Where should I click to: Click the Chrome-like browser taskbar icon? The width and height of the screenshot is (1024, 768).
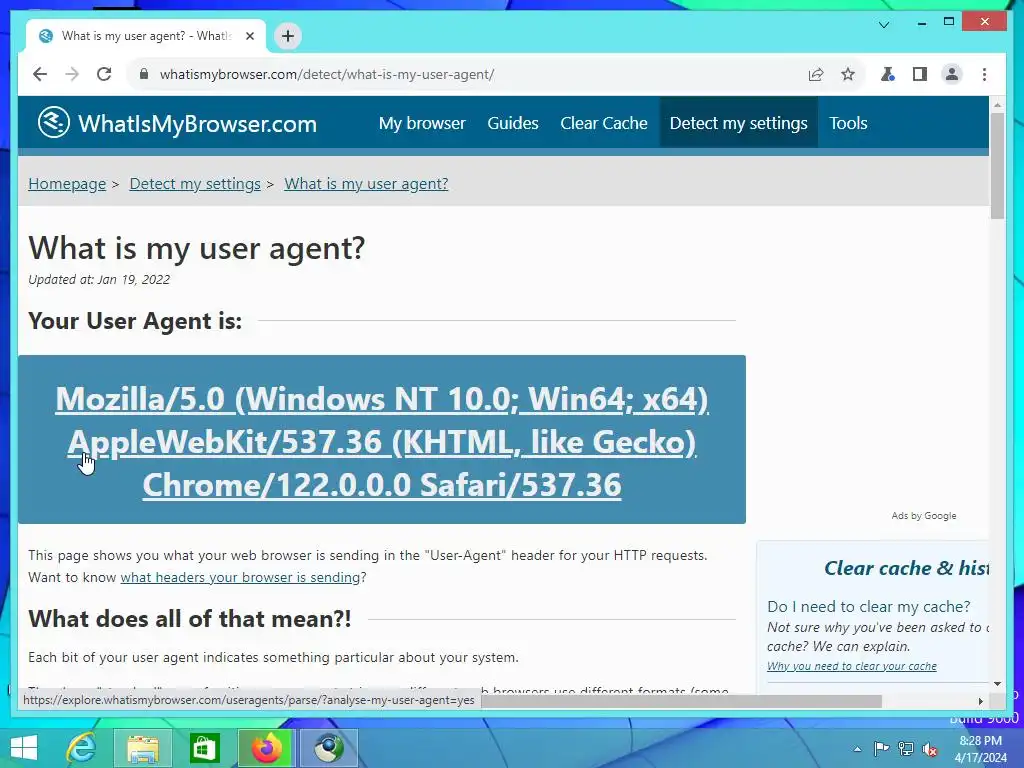coord(328,748)
